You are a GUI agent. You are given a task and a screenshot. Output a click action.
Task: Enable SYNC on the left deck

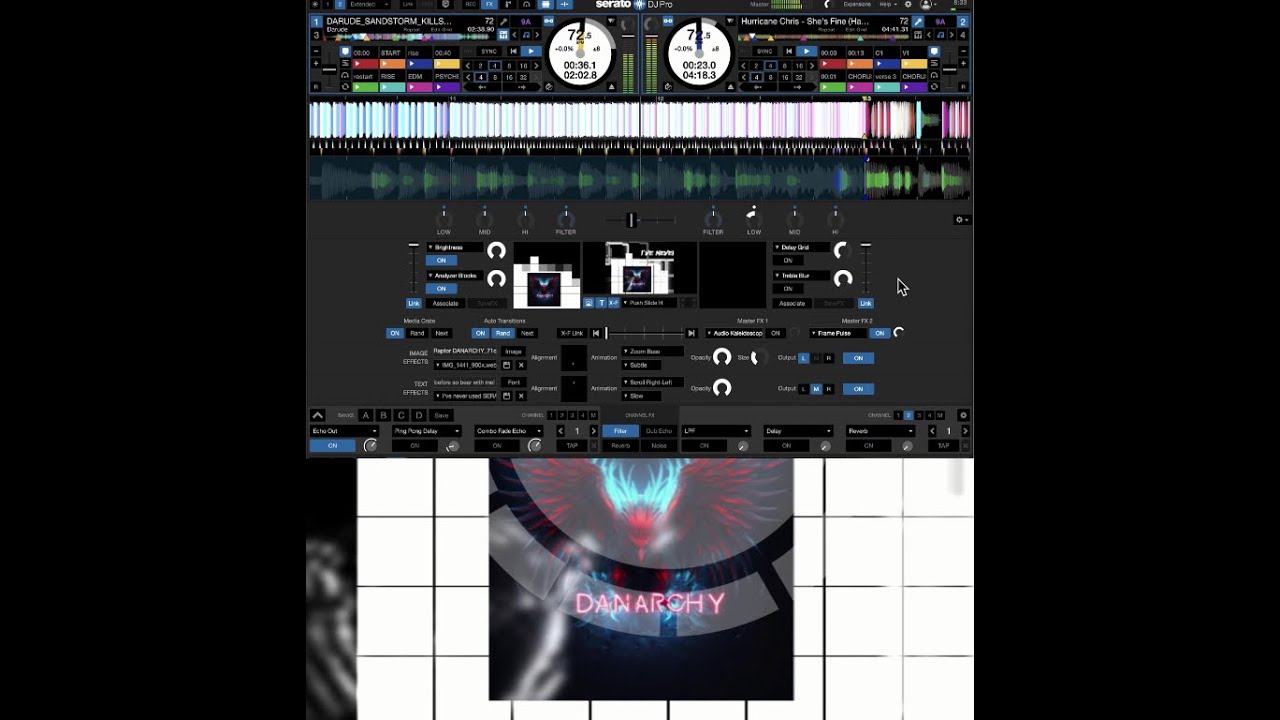(488, 51)
